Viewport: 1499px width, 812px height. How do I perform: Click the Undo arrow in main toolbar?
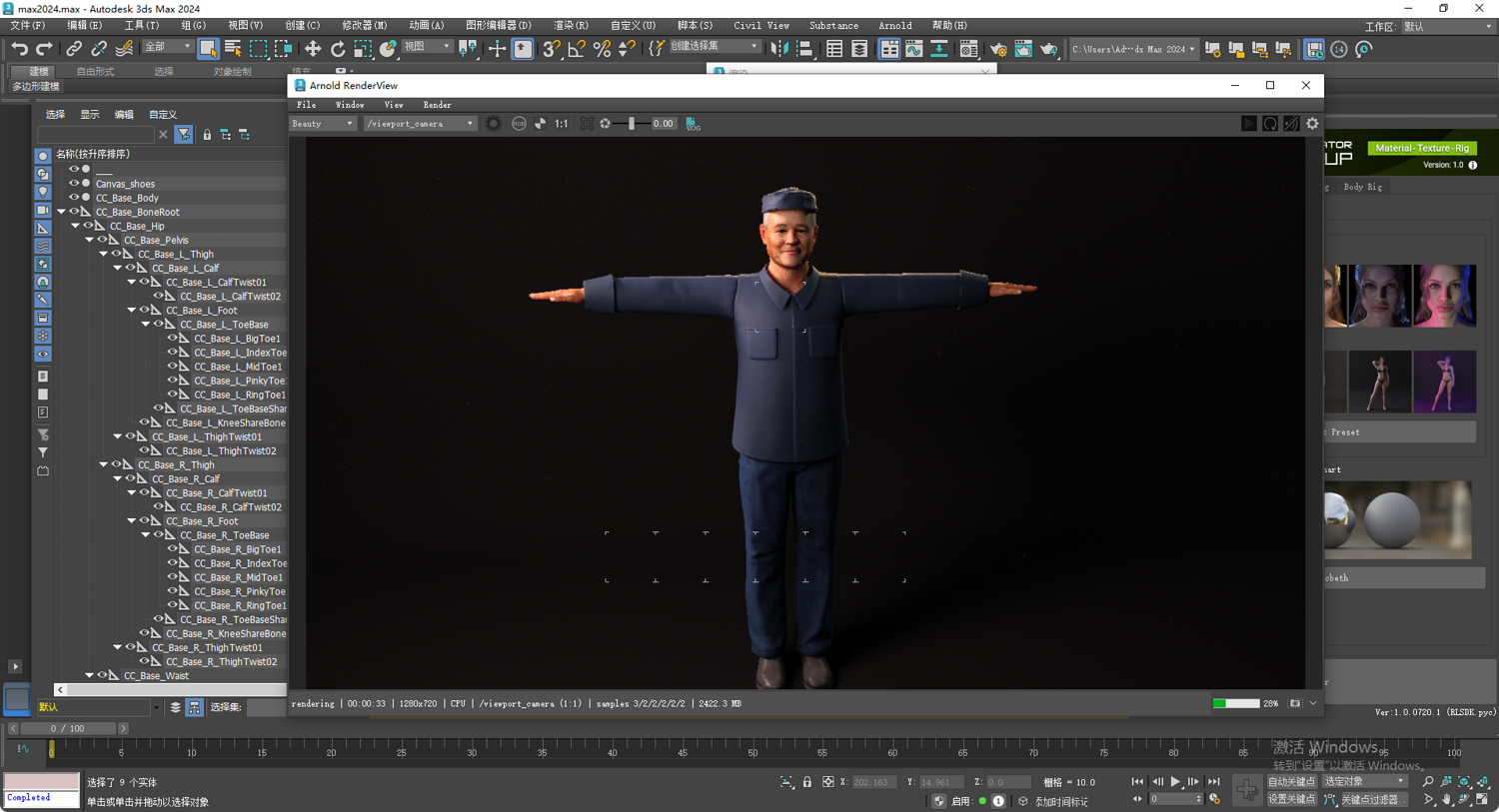19,49
